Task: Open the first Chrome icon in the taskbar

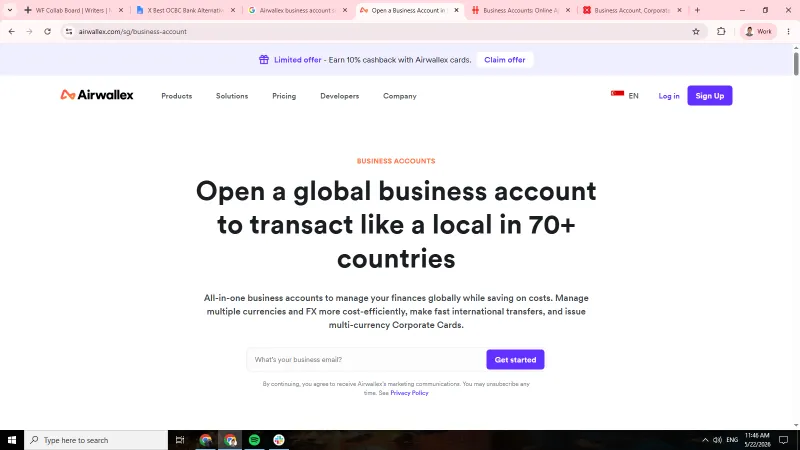Action: [206, 440]
